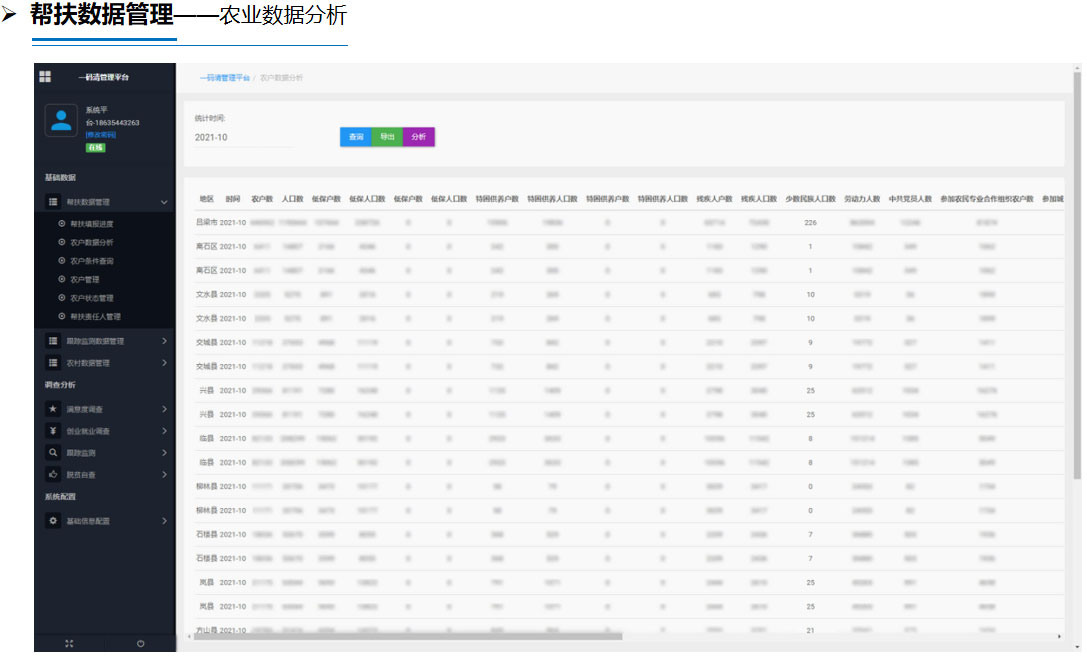Image resolution: width=1087 pixels, height=657 pixels.
Task: Click the table's horizontal scrollbar thumb
Action: [408, 636]
